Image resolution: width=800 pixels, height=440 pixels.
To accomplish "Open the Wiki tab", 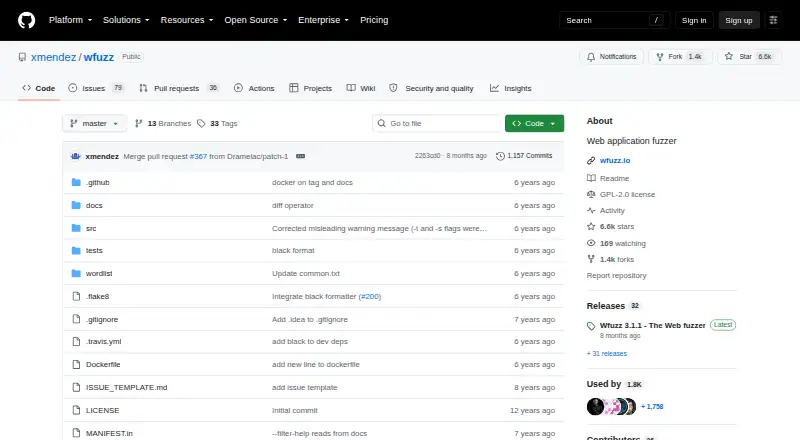I will tap(361, 88).
